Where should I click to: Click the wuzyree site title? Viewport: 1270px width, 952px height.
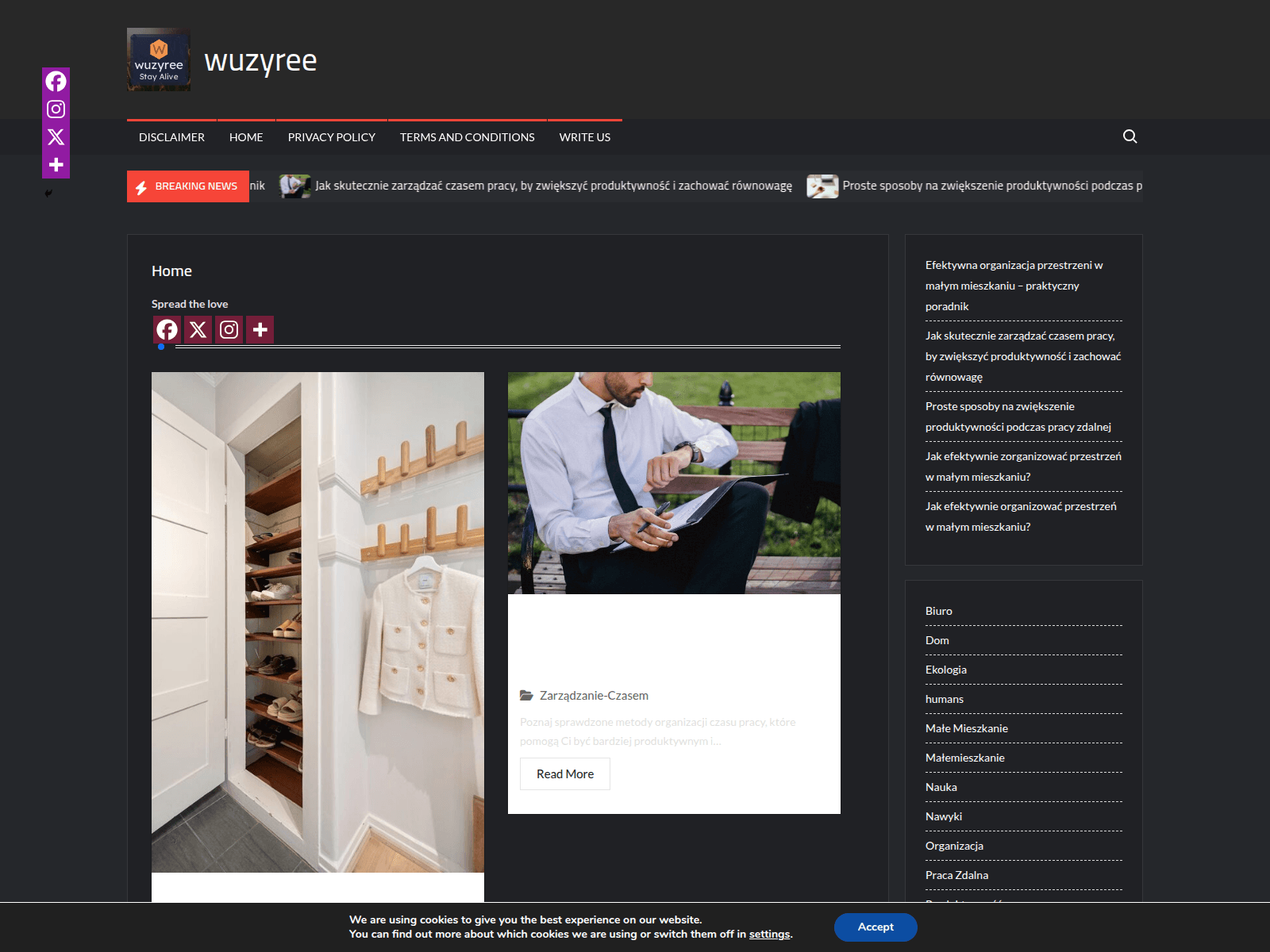click(260, 60)
